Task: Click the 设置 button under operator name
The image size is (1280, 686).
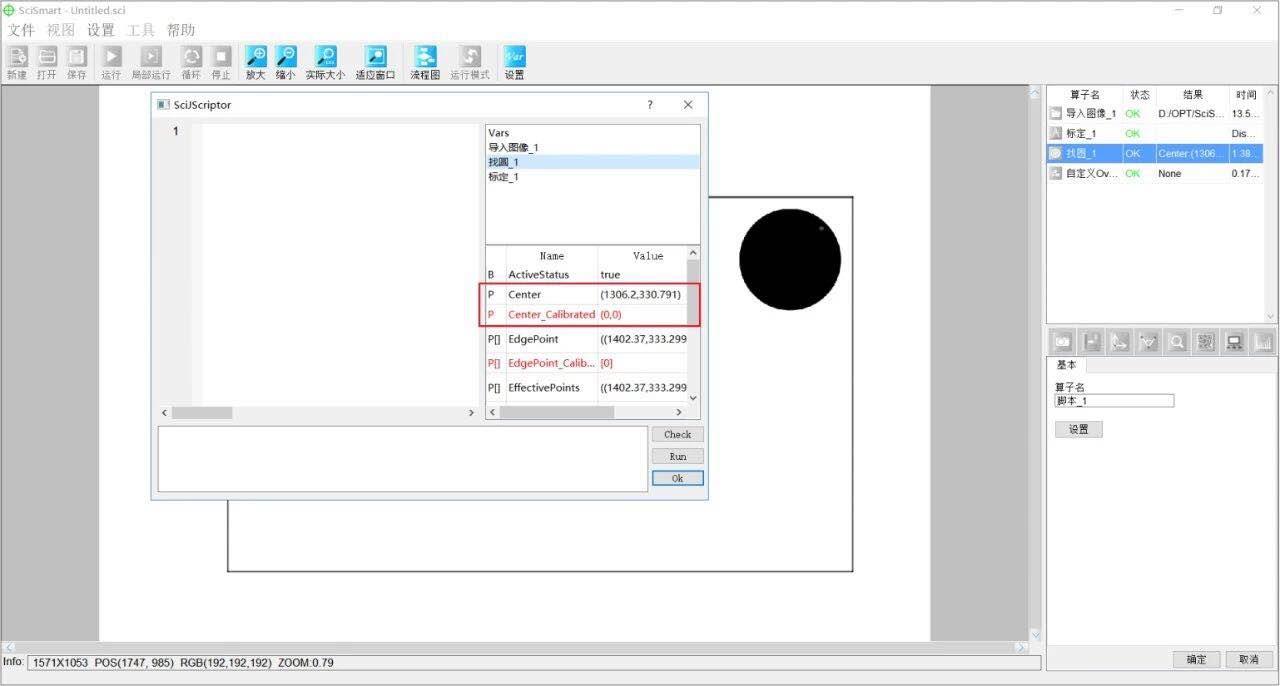Action: [1078, 429]
